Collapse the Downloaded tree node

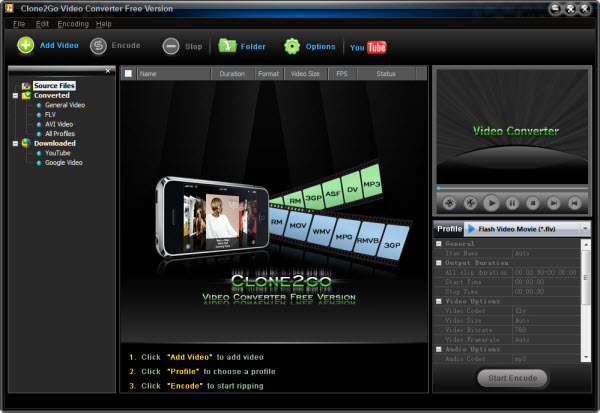click(15, 144)
